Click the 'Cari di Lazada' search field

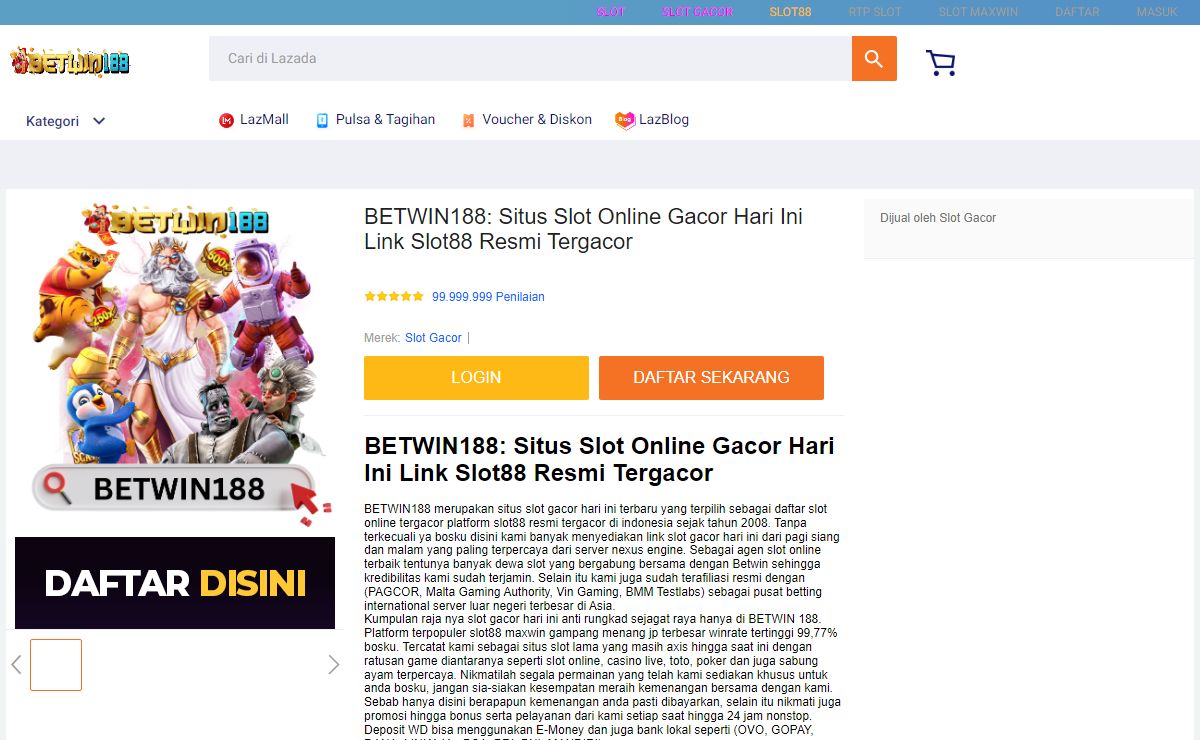click(530, 59)
